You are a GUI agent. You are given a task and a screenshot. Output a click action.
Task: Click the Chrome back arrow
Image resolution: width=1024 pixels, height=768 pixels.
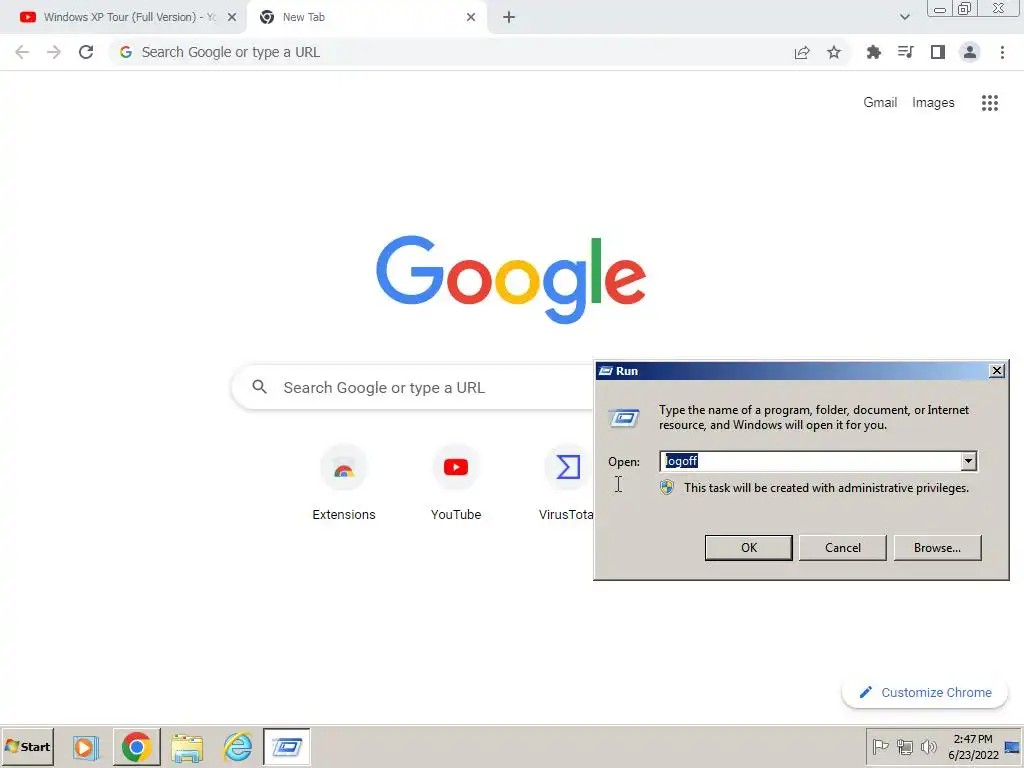pyautogui.click(x=22, y=52)
